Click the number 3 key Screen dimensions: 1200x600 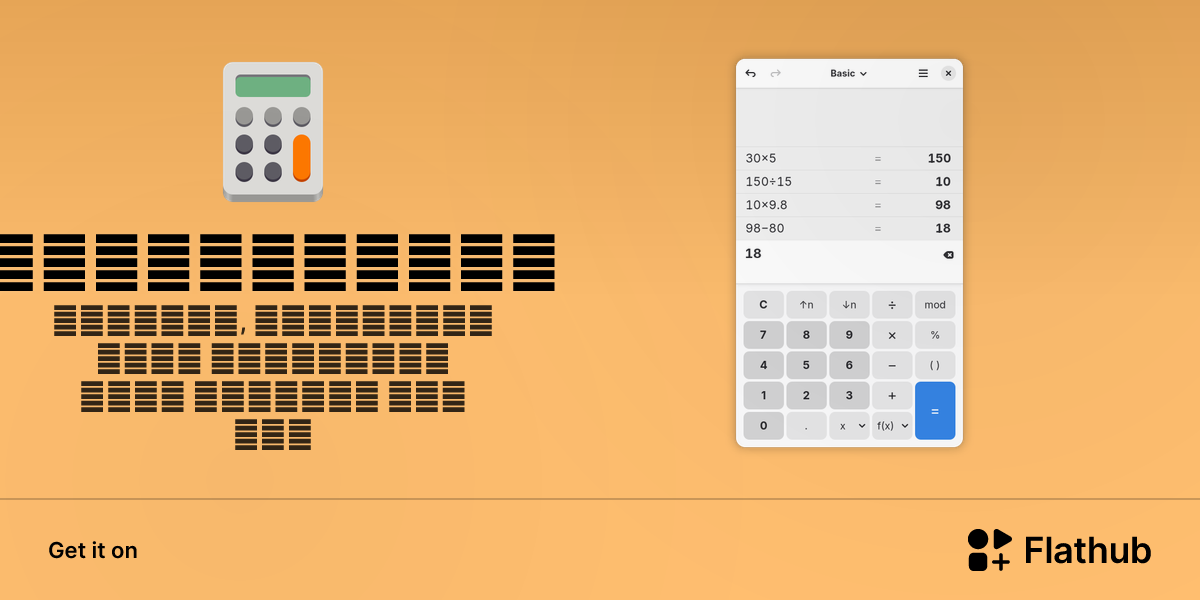pos(849,395)
